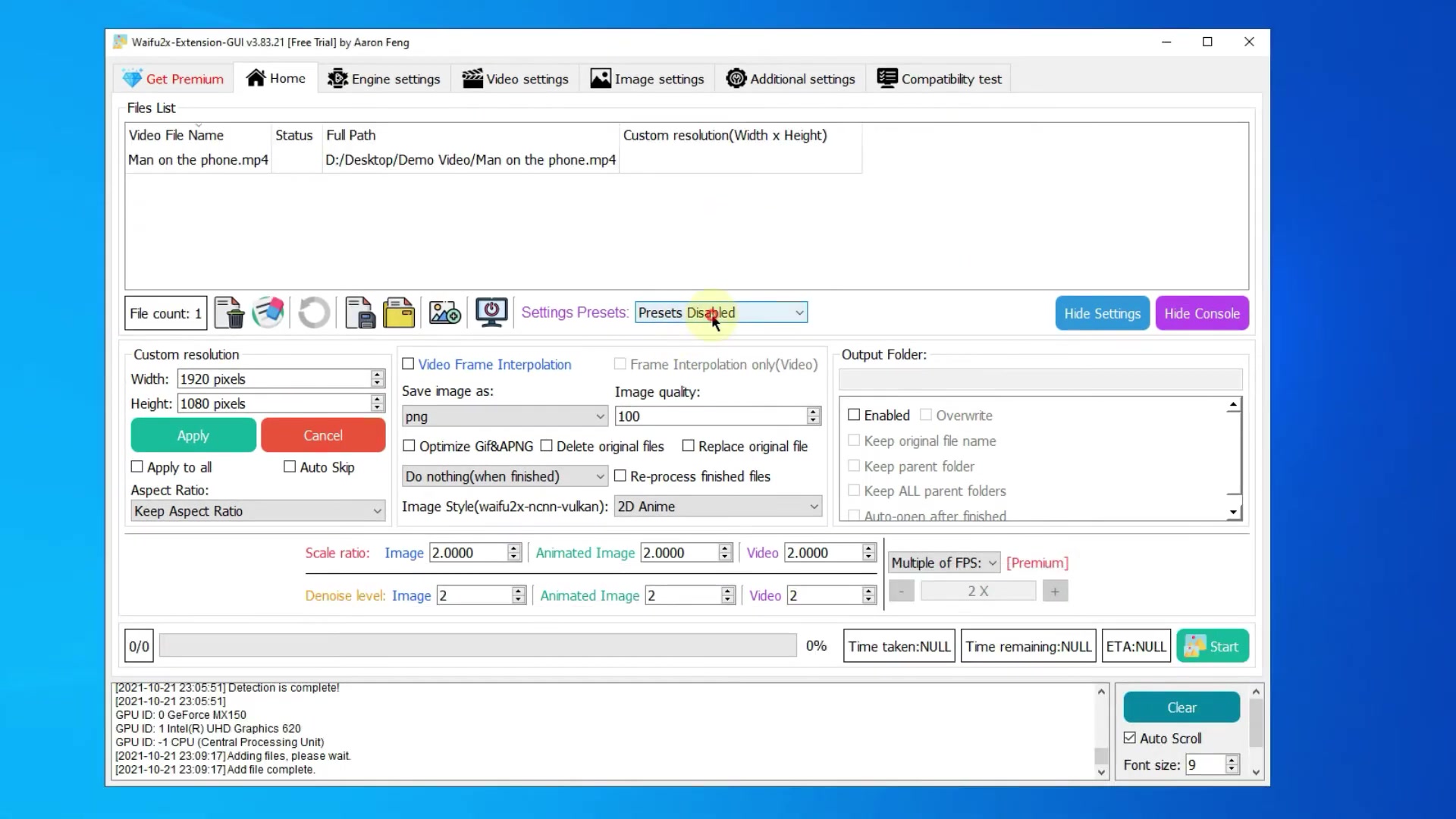
Task: Click the circular refresh arrow icon
Action: click(314, 312)
